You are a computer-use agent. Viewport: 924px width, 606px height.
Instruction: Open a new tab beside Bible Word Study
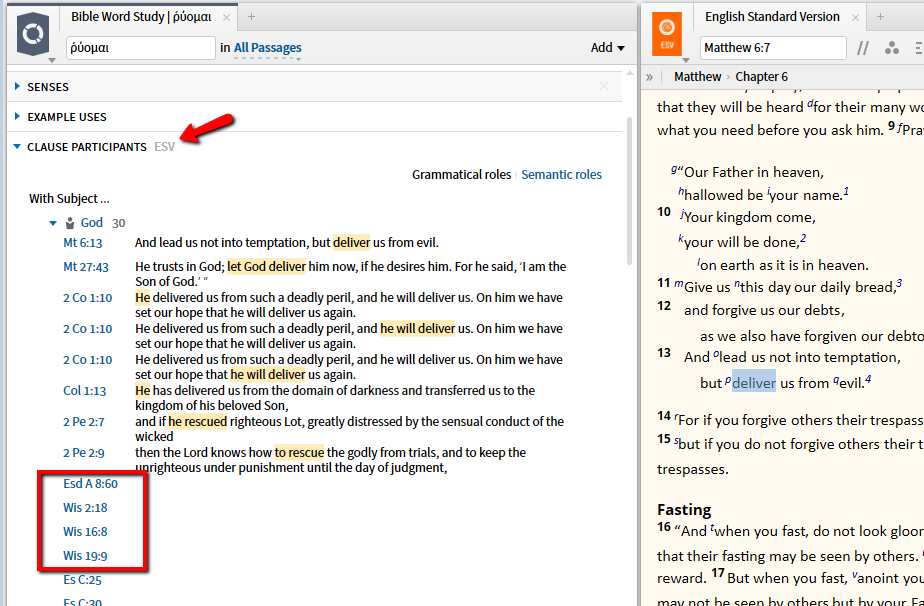tap(252, 17)
